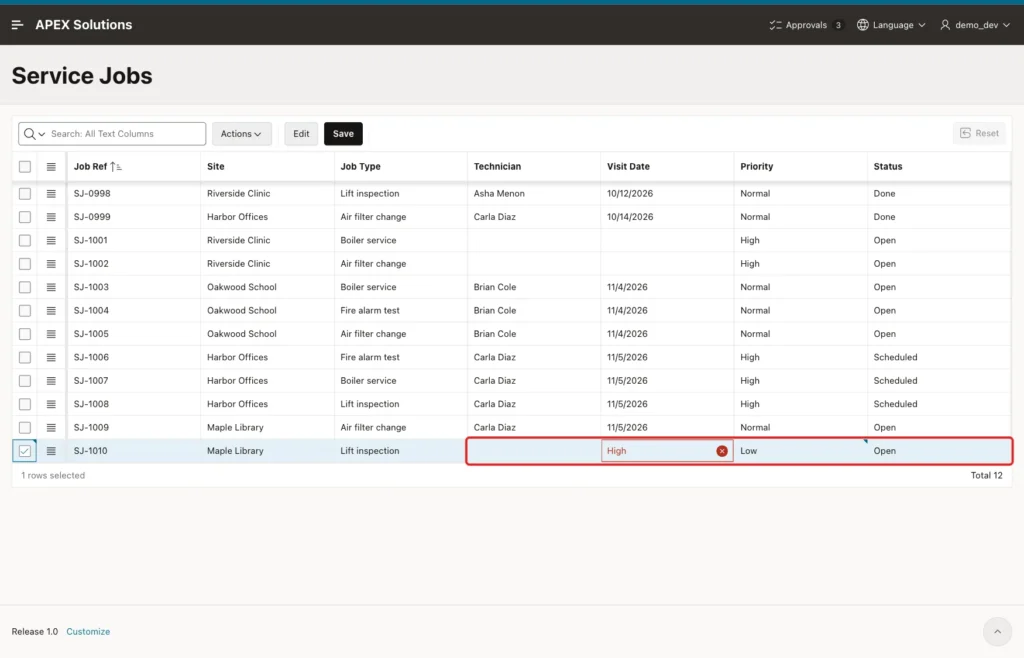The height and width of the screenshot is (658, 1024).
Task: Click the Asha Menon technician cell
Action: pos(534,194)
